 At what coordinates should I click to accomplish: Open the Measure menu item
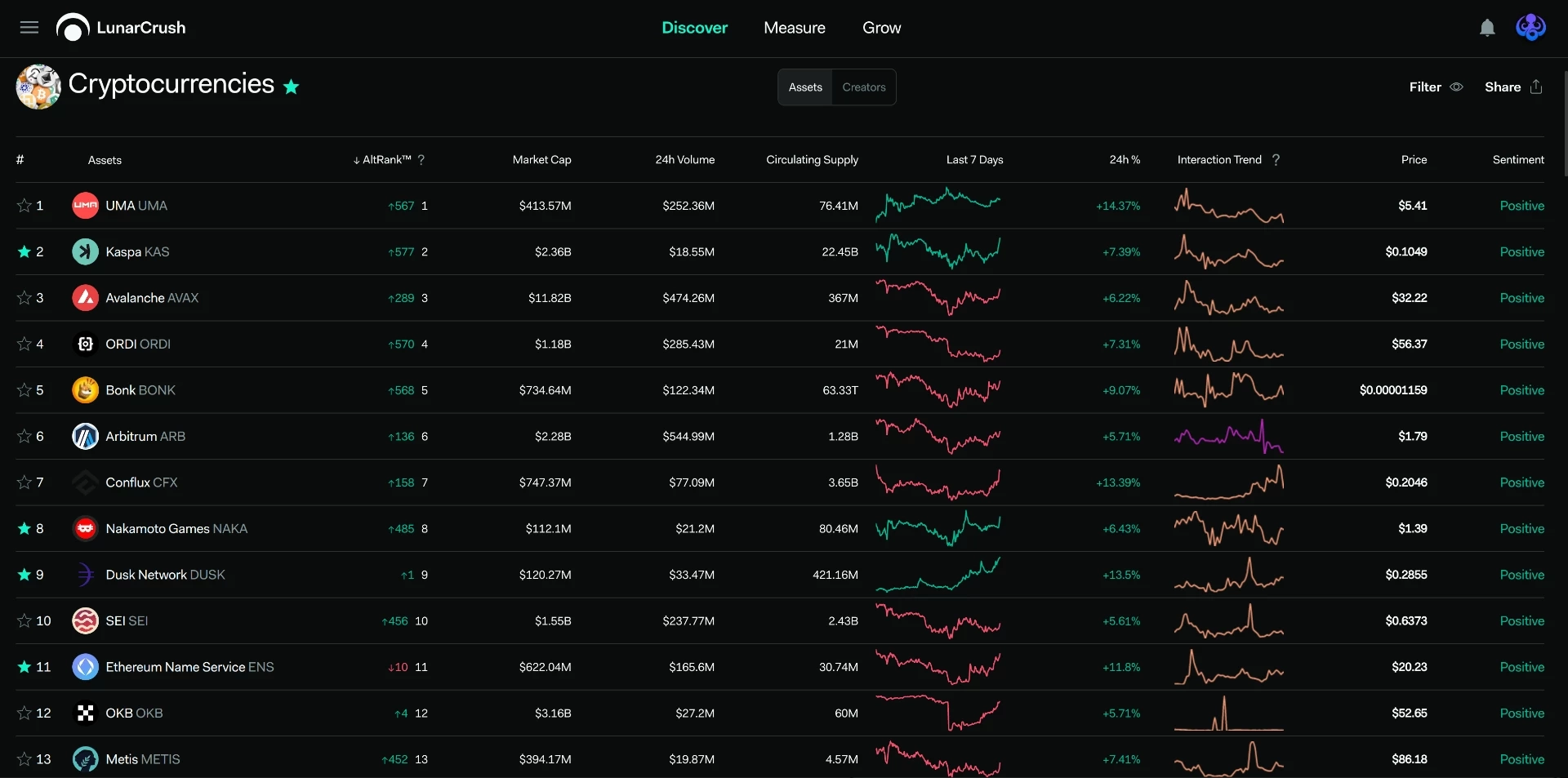click(x=795, y=28)
